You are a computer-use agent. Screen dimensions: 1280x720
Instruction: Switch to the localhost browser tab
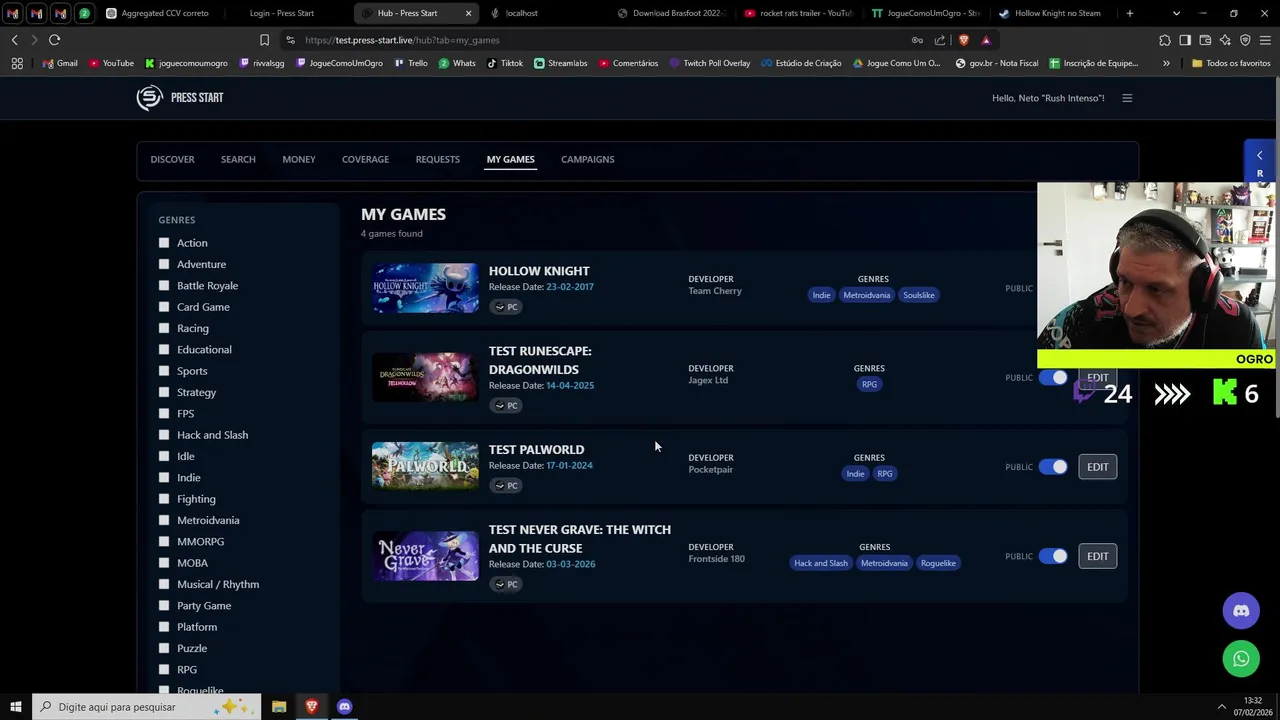(521, 13)
